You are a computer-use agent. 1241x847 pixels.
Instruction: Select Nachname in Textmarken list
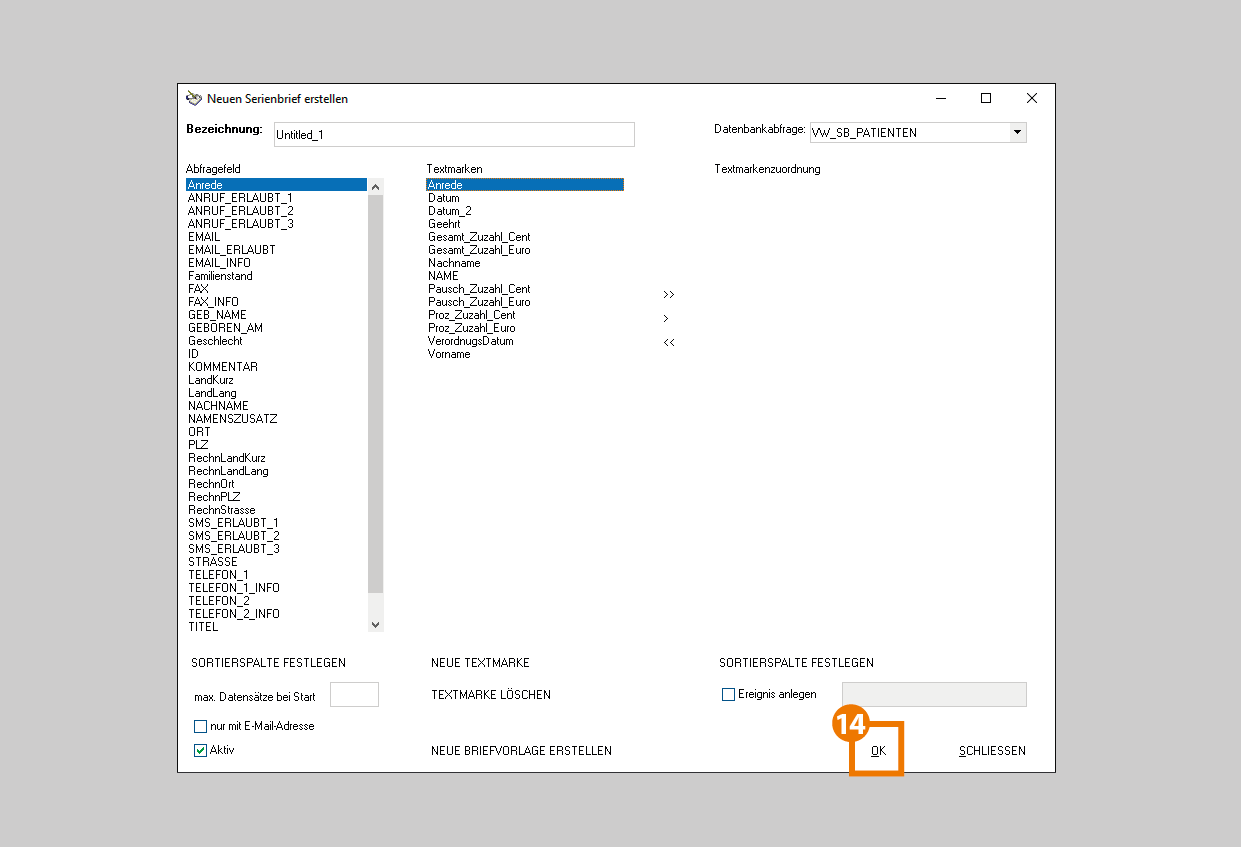click(454, 263)
